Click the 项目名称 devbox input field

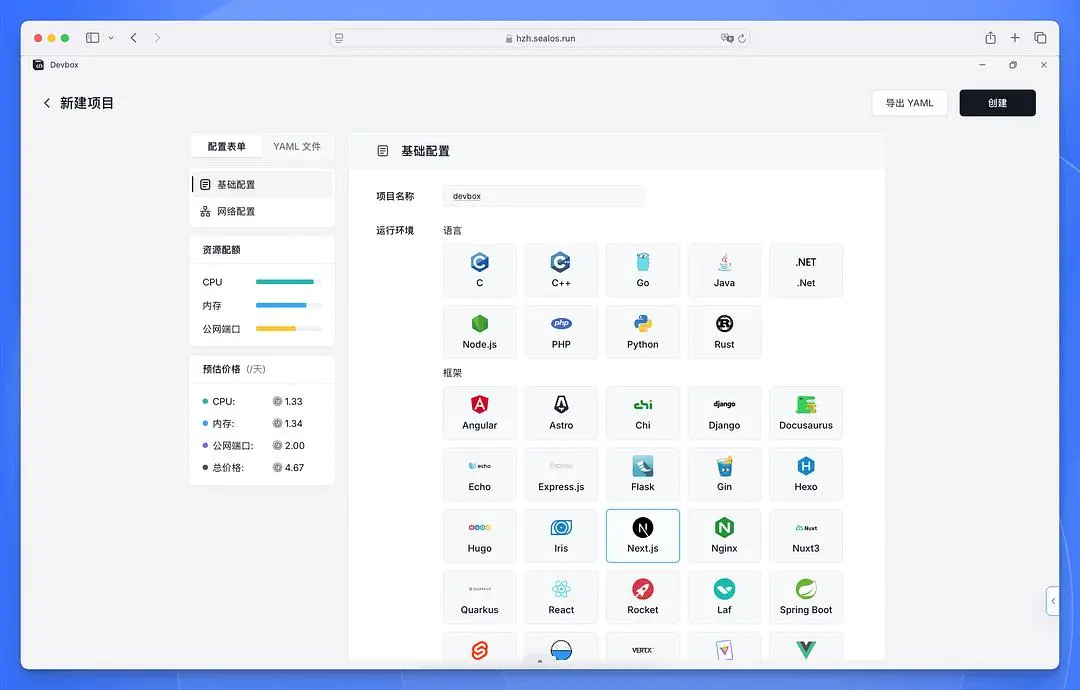[544, 196]
